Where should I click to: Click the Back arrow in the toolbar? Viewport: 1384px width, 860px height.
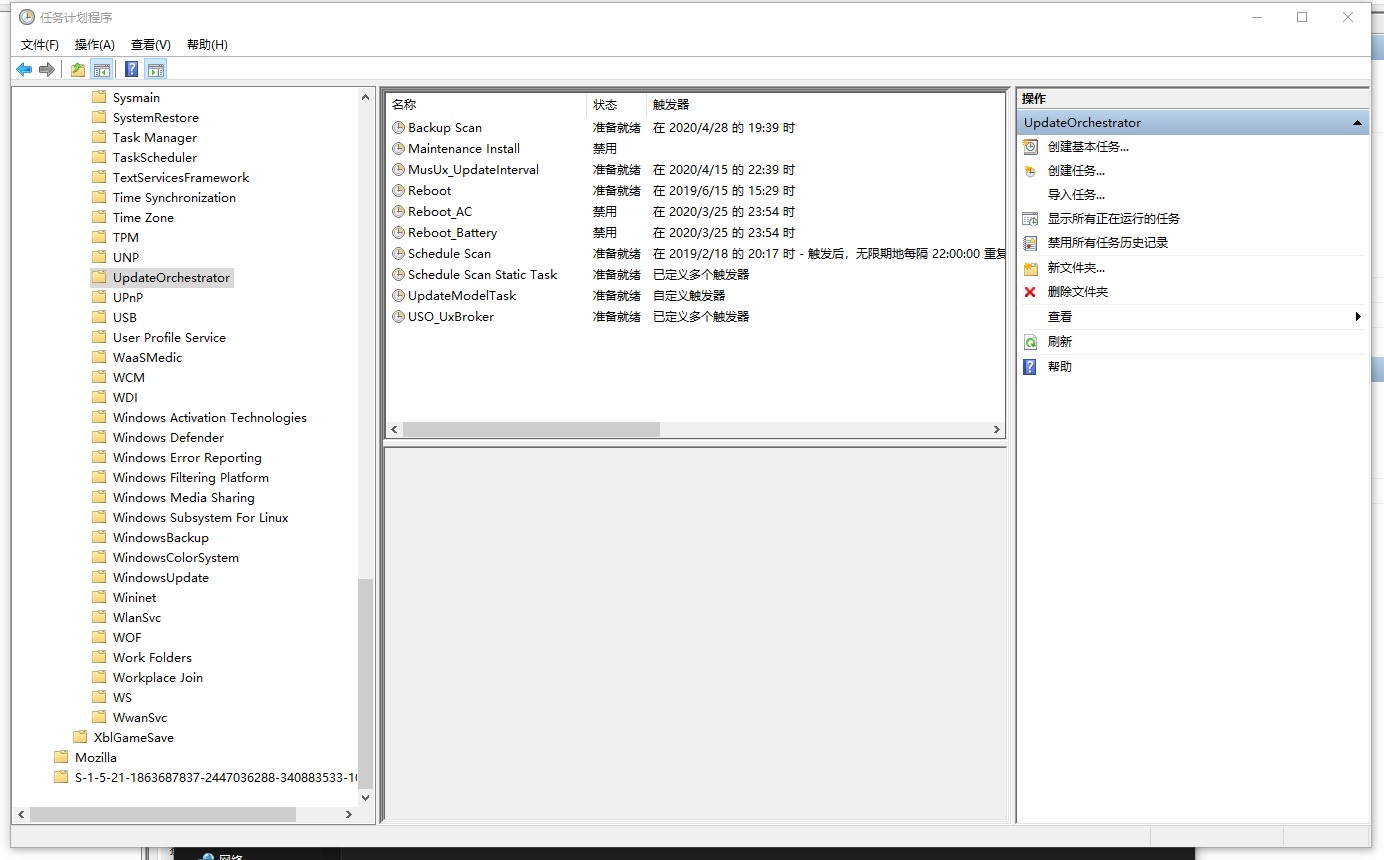24,69
